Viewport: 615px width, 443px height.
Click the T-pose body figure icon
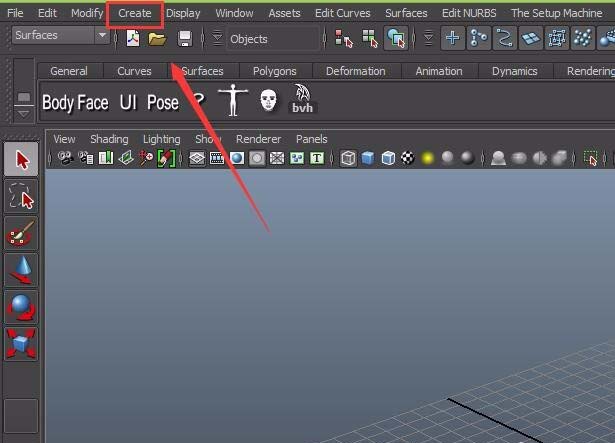[233, 100]
